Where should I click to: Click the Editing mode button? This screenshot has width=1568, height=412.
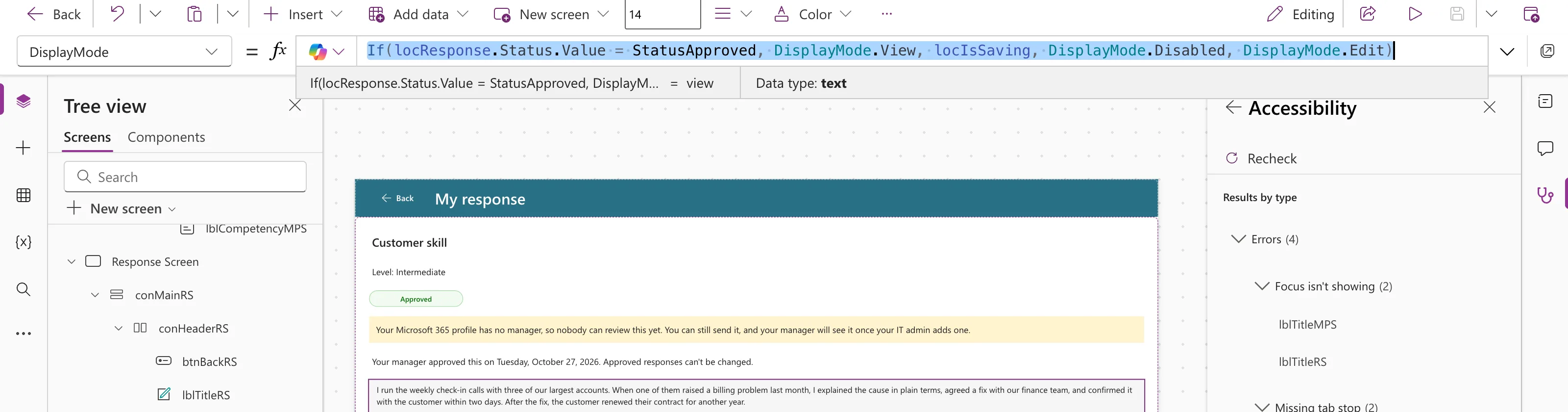point(1300,14)
